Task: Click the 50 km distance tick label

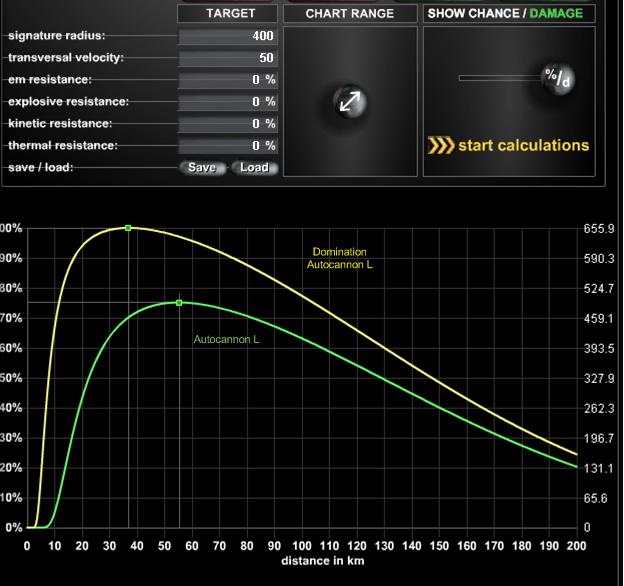Action: click(164, 545)
